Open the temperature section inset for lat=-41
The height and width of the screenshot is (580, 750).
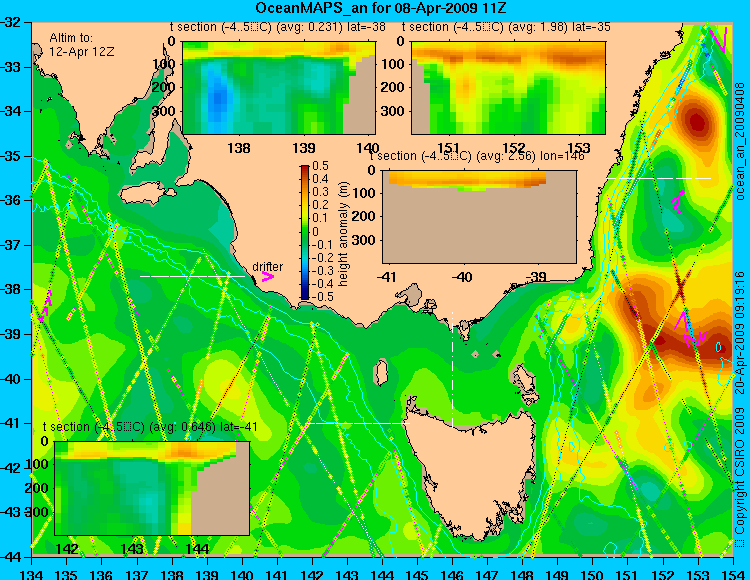[152, 488]
